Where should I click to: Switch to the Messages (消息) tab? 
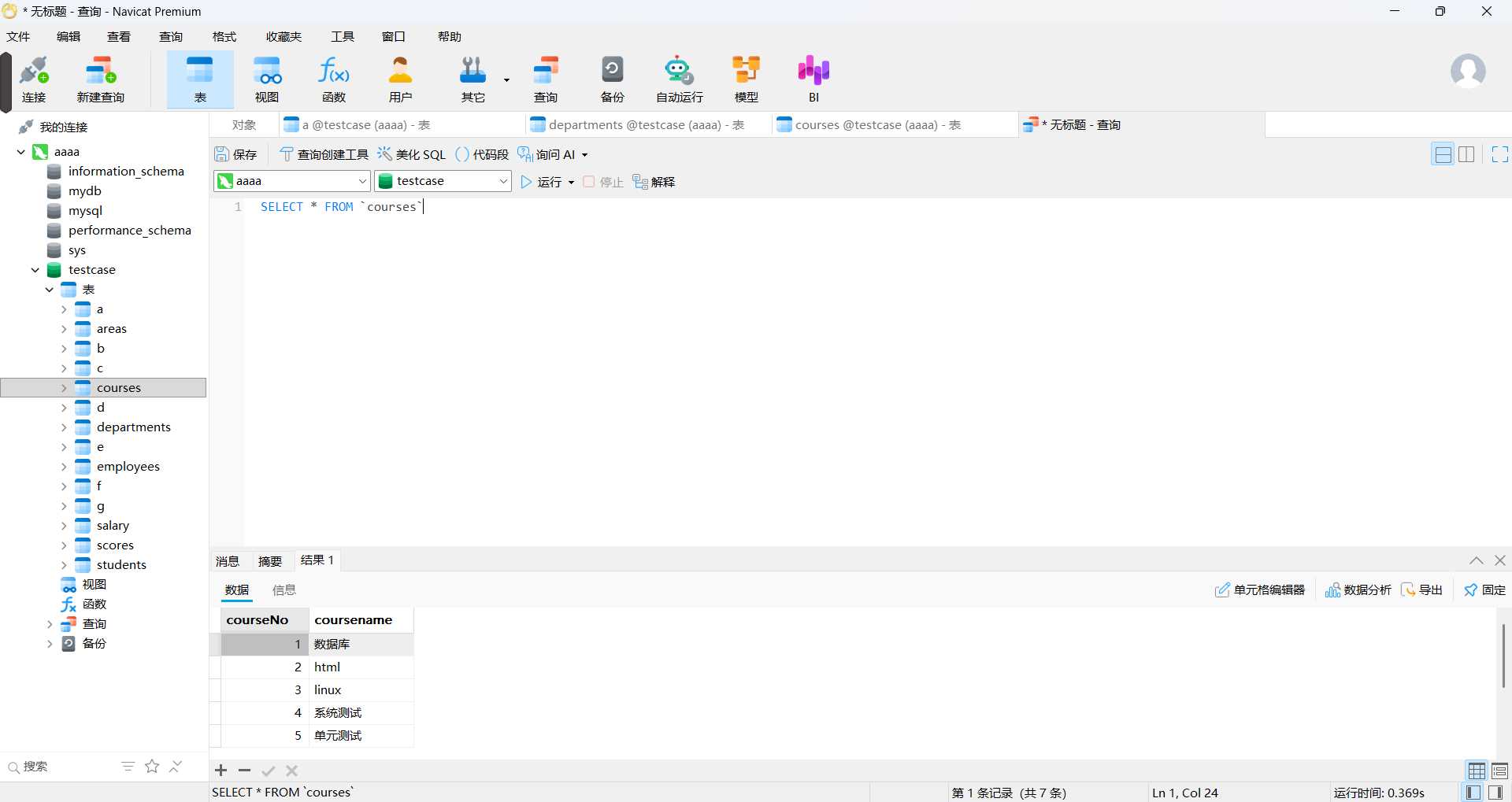(x=228, y=561)
